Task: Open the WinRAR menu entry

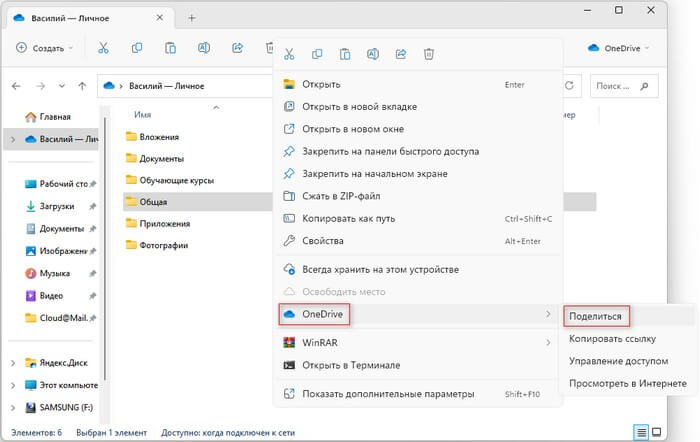Action: [417, 343]
